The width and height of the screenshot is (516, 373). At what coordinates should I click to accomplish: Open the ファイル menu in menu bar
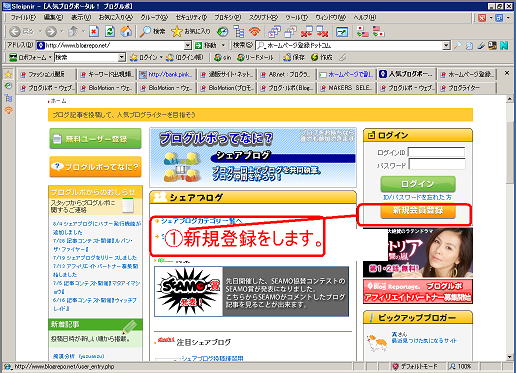pyautogui.click(x=23, y=17)
